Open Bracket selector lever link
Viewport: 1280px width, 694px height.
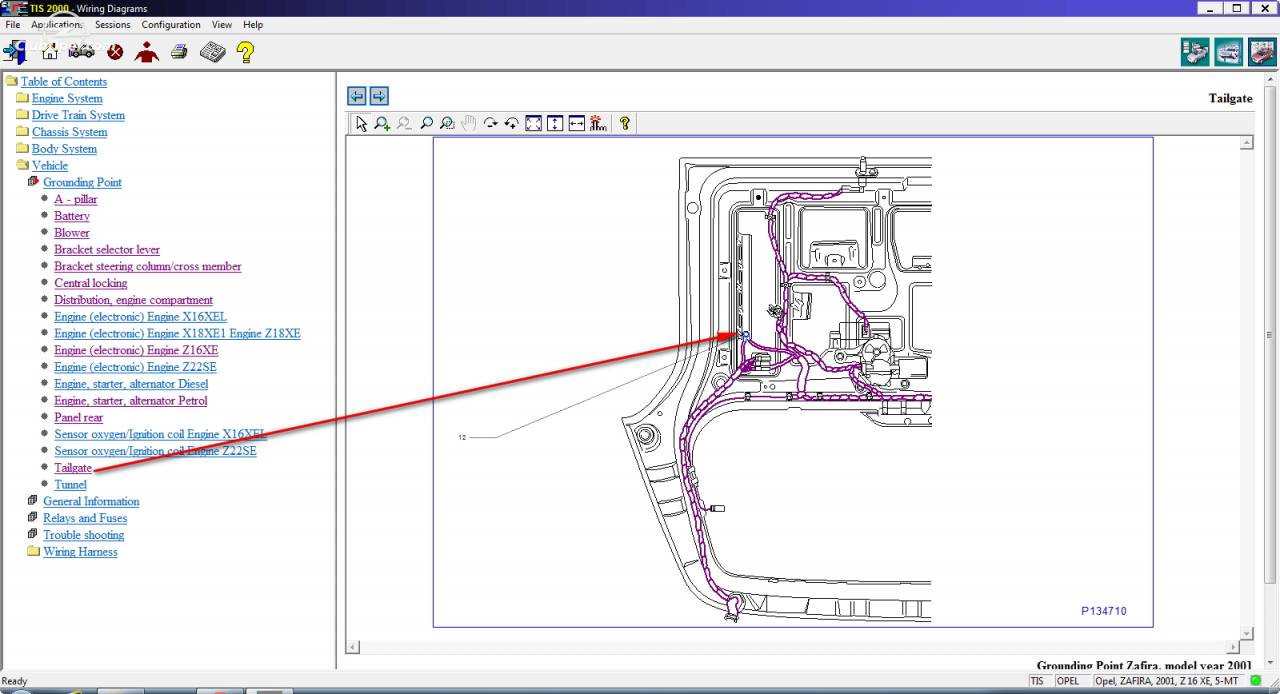[x=107, y=250]
